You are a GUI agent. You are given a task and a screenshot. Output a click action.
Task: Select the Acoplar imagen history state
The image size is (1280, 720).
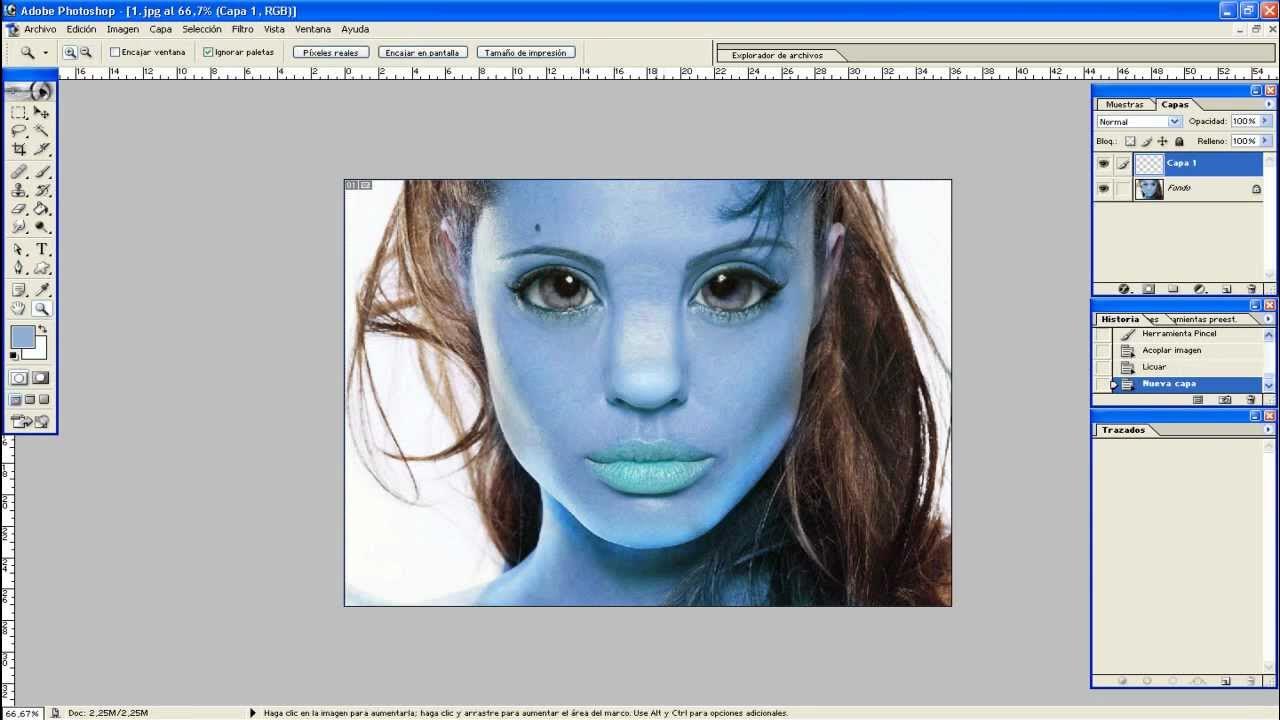tap(1186, 350)
